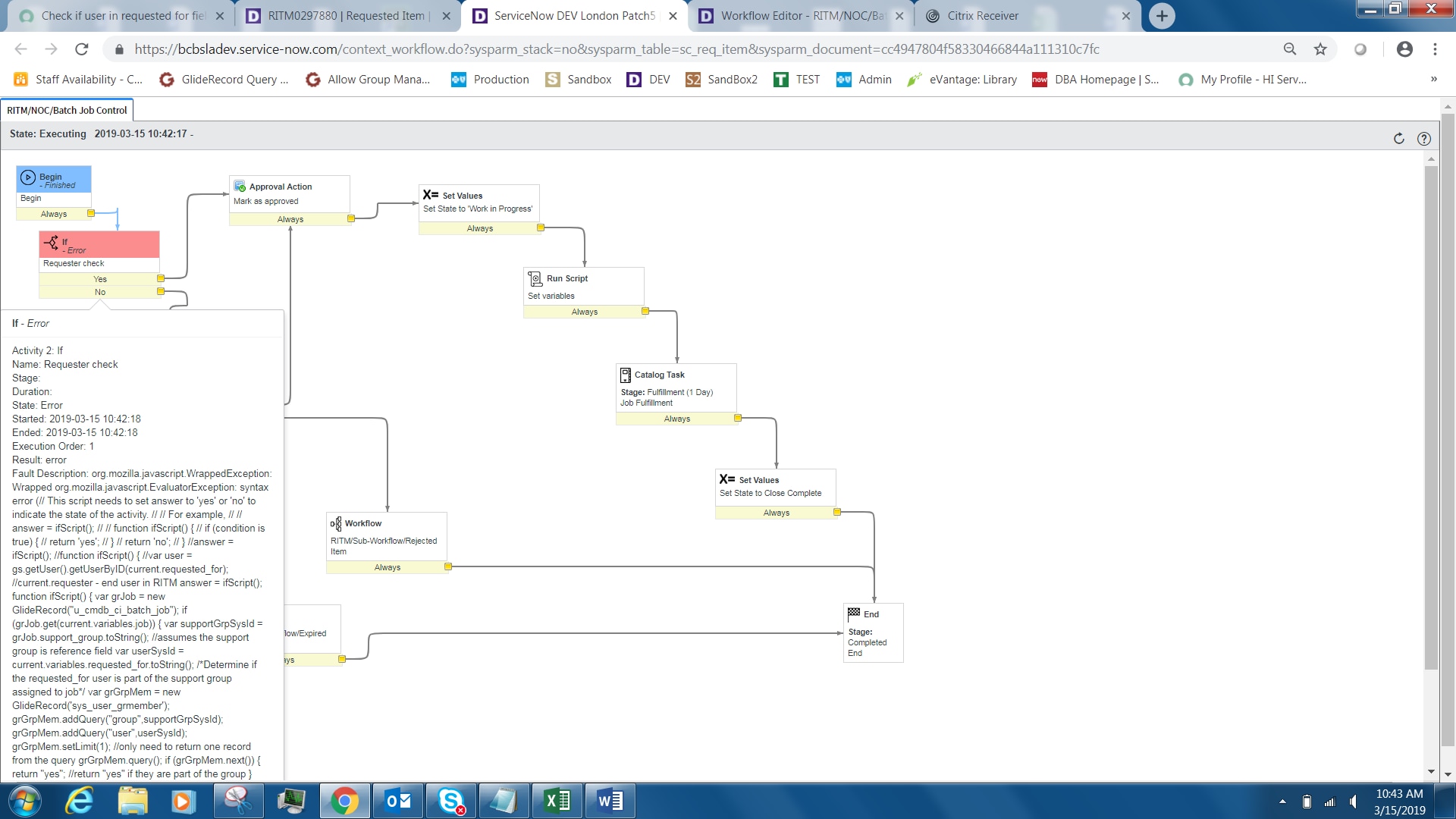Click the Catalog Task activity icon
The height and width of the screenshot is (819, 1456).
click(x=626, y=375)
